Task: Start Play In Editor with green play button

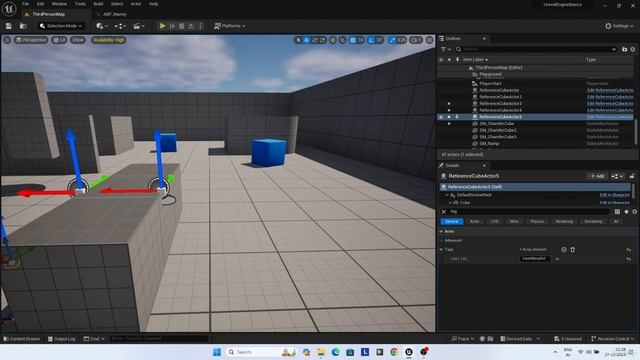Action: click(x=162, y=26)
